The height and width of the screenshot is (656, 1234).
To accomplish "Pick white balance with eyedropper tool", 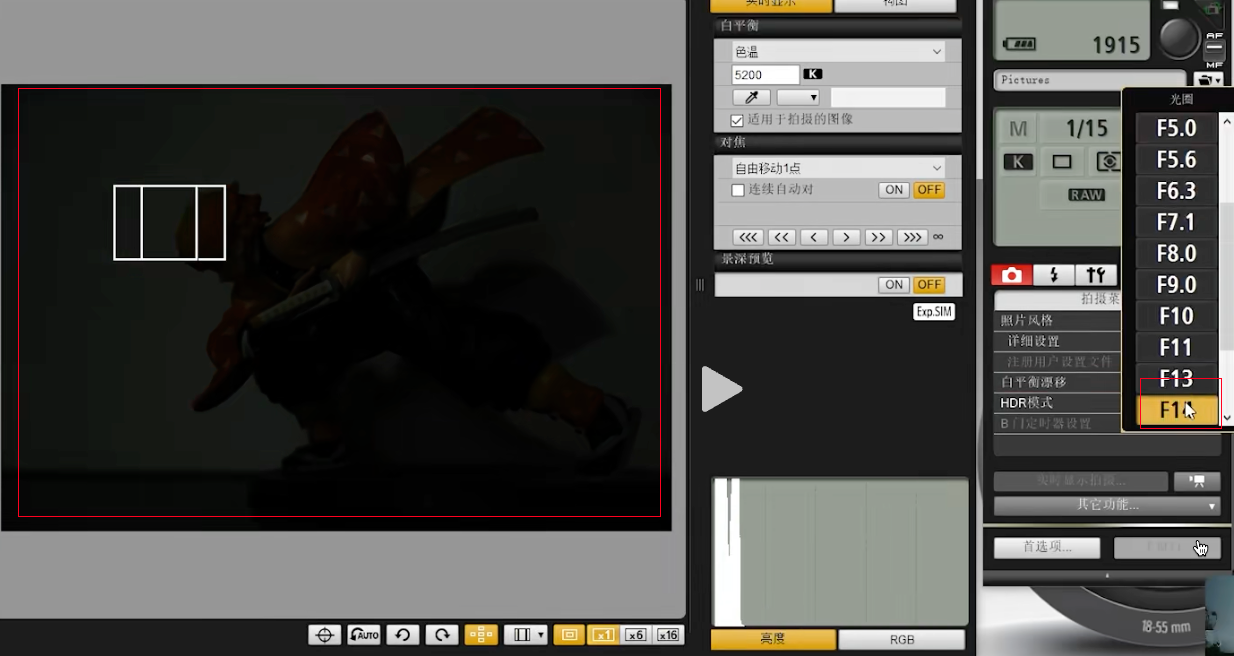I will click(751, 97).
